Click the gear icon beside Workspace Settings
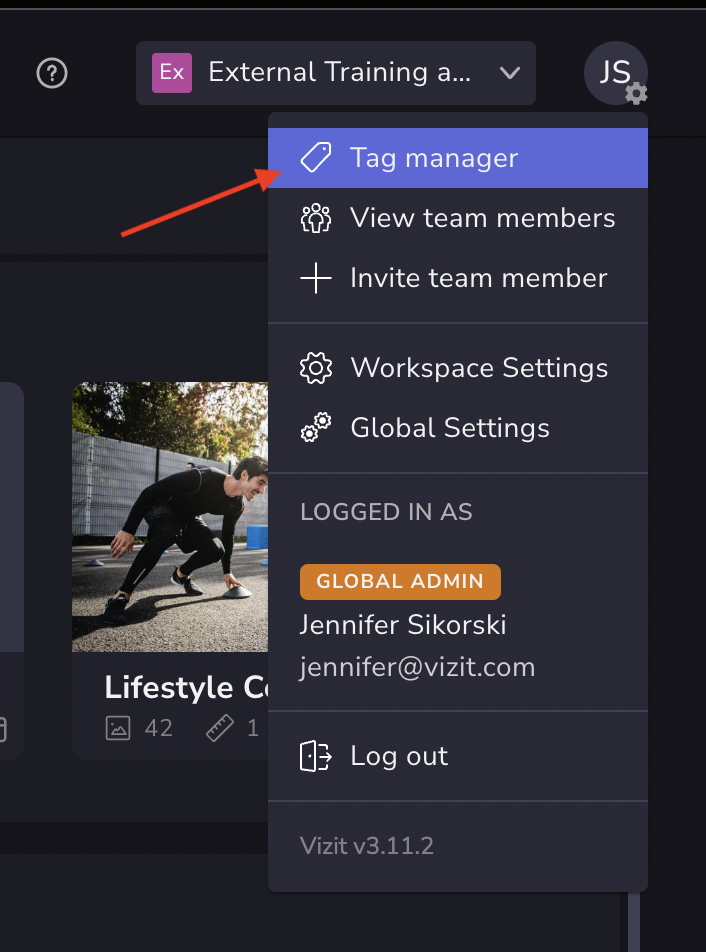Image resolution: width=706 pixels, height=952 pixels. click(x=316, y=368)
